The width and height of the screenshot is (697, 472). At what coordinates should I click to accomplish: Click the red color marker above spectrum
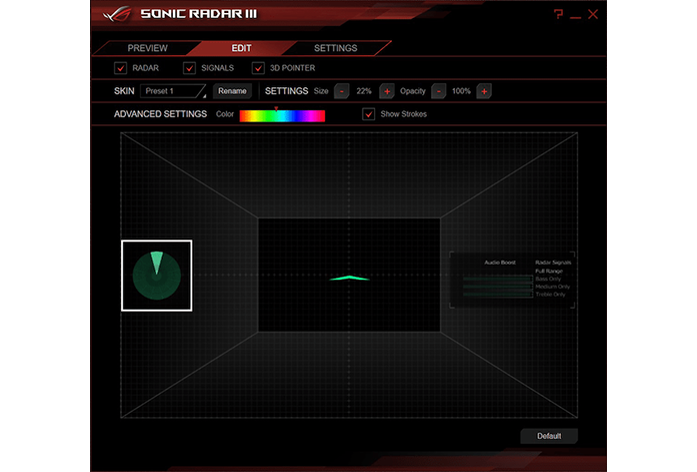pos(276,108)
